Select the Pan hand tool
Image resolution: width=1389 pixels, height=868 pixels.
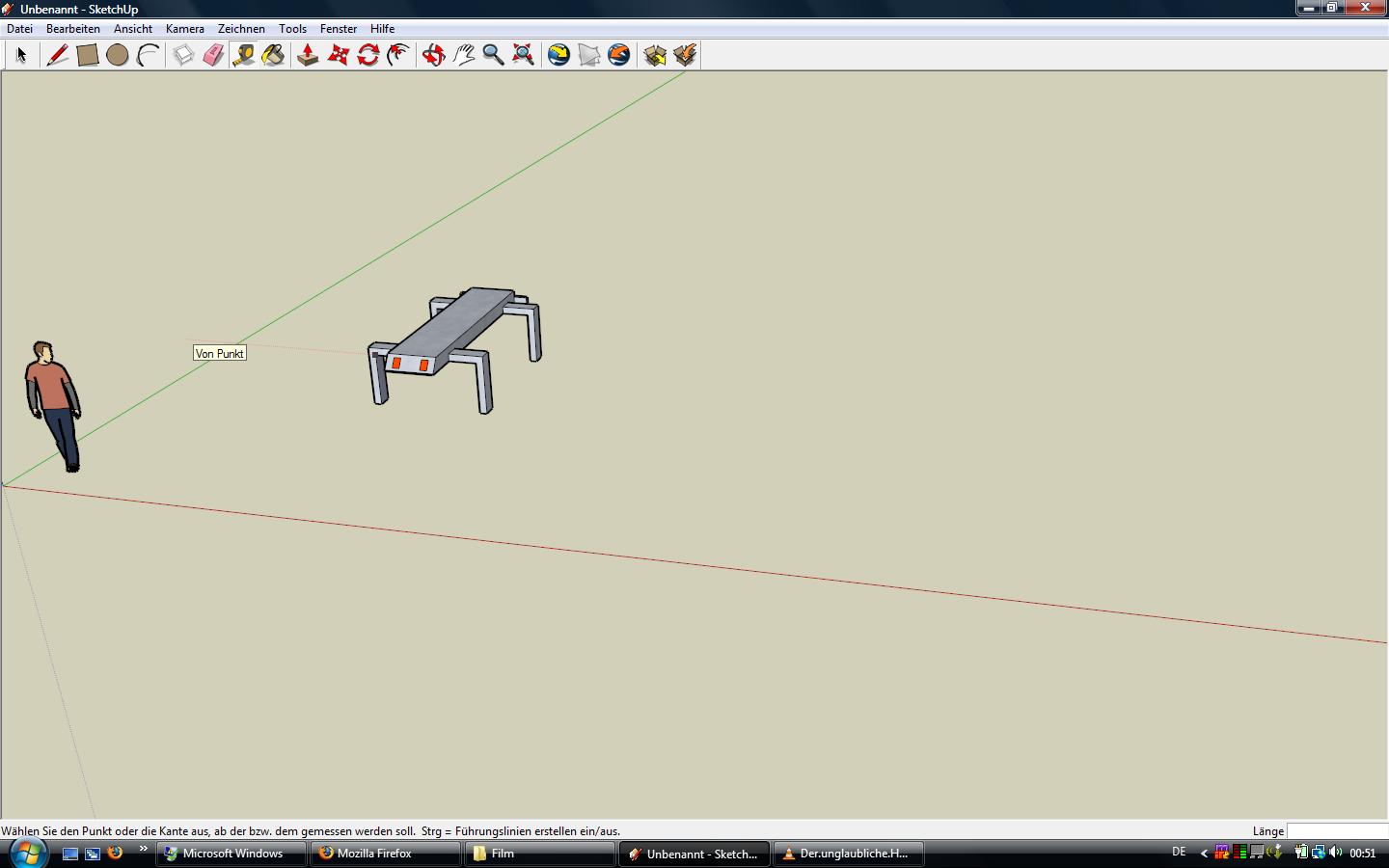464,55
